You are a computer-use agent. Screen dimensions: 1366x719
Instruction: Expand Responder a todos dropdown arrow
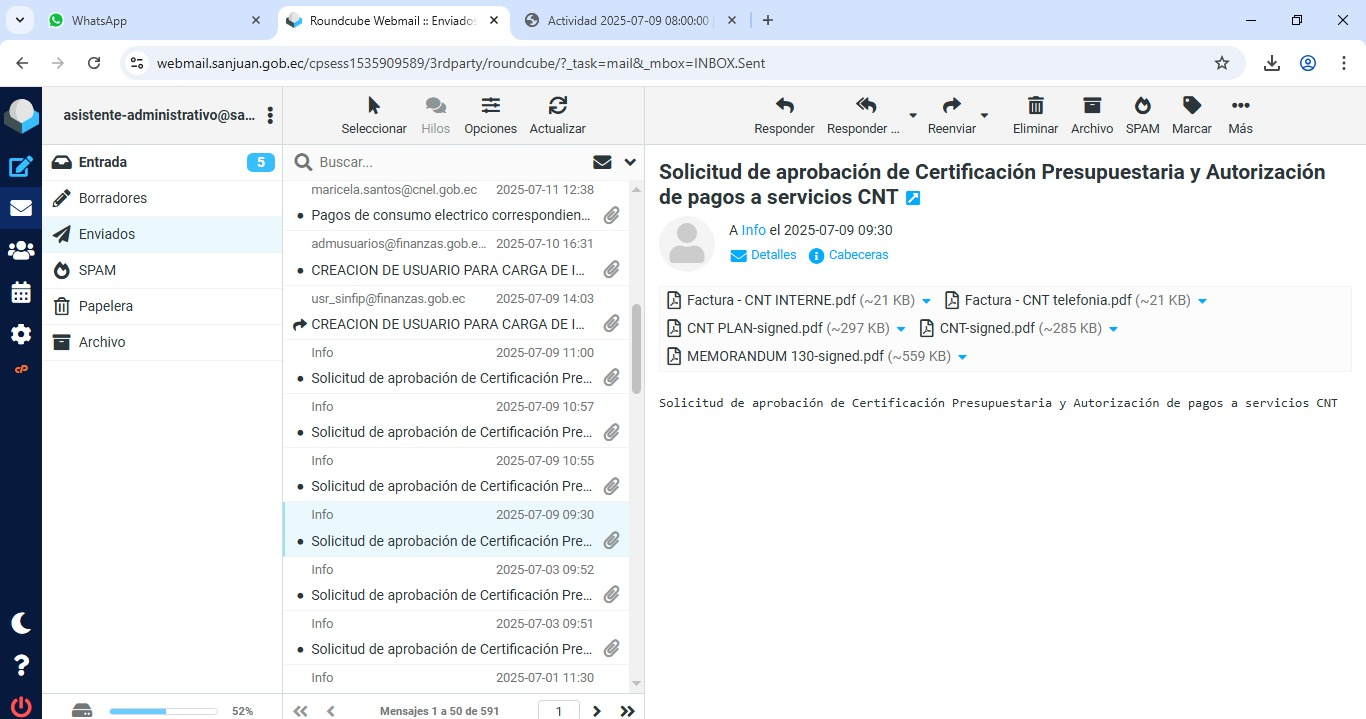pyautogui.click(x=912, y=116)
